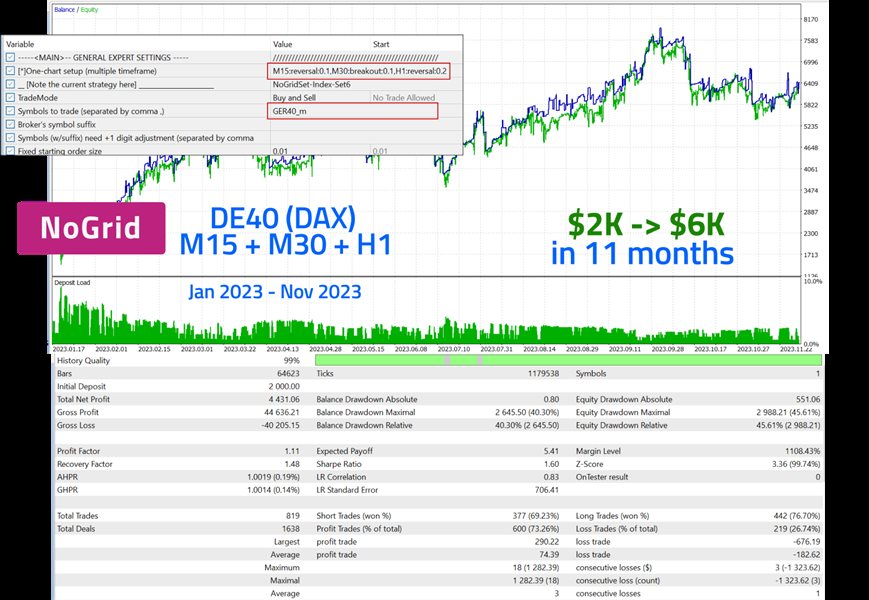Toggle the Note the current strategy checkbox
The width and height of the screenshot is (869, 600).
coord(11,84)
